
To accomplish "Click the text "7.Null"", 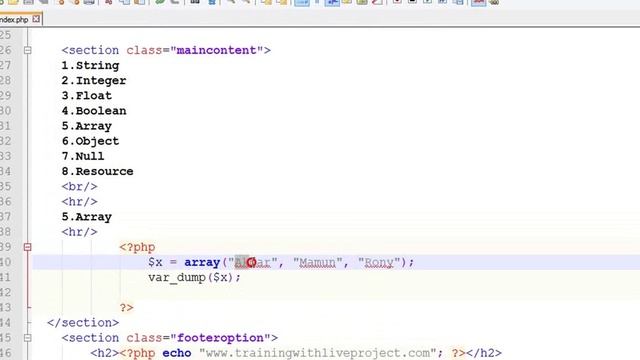I will tap(83, 156).
